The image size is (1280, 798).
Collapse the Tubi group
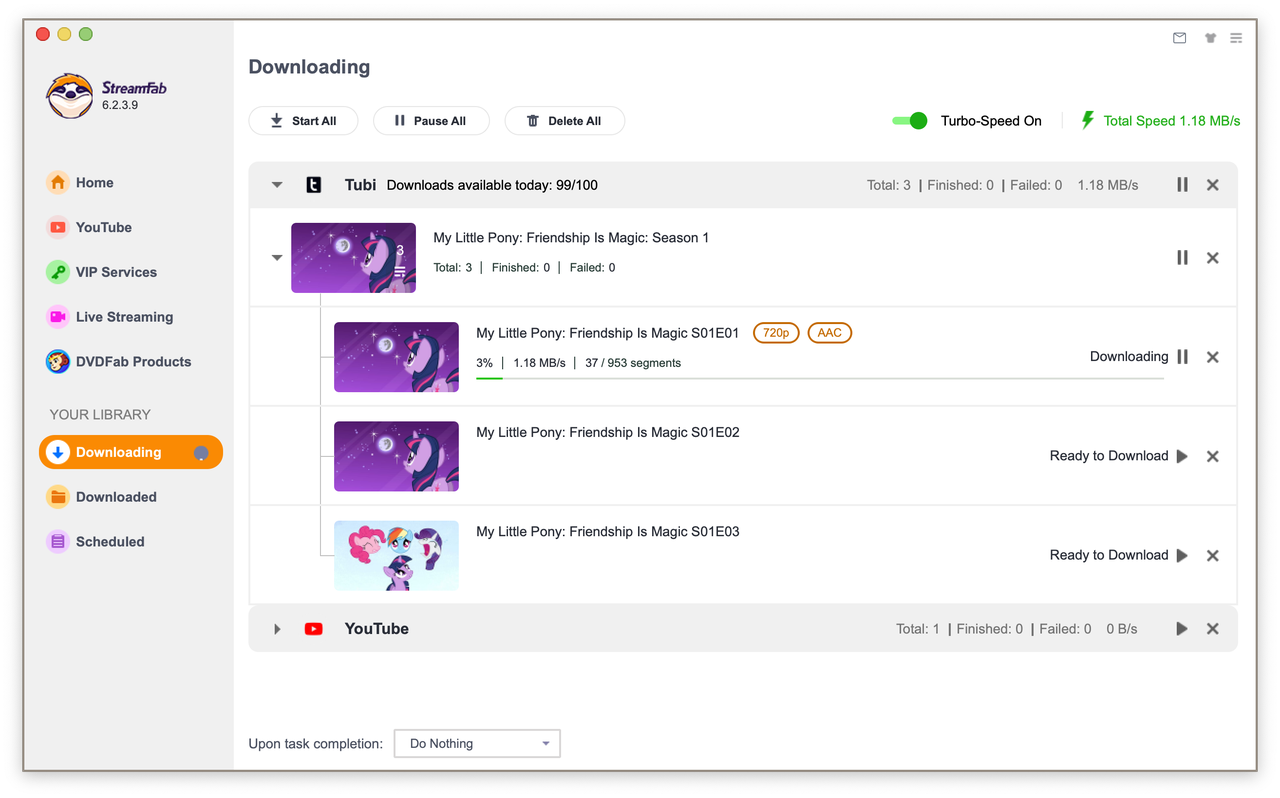click(x=277, y=185)
